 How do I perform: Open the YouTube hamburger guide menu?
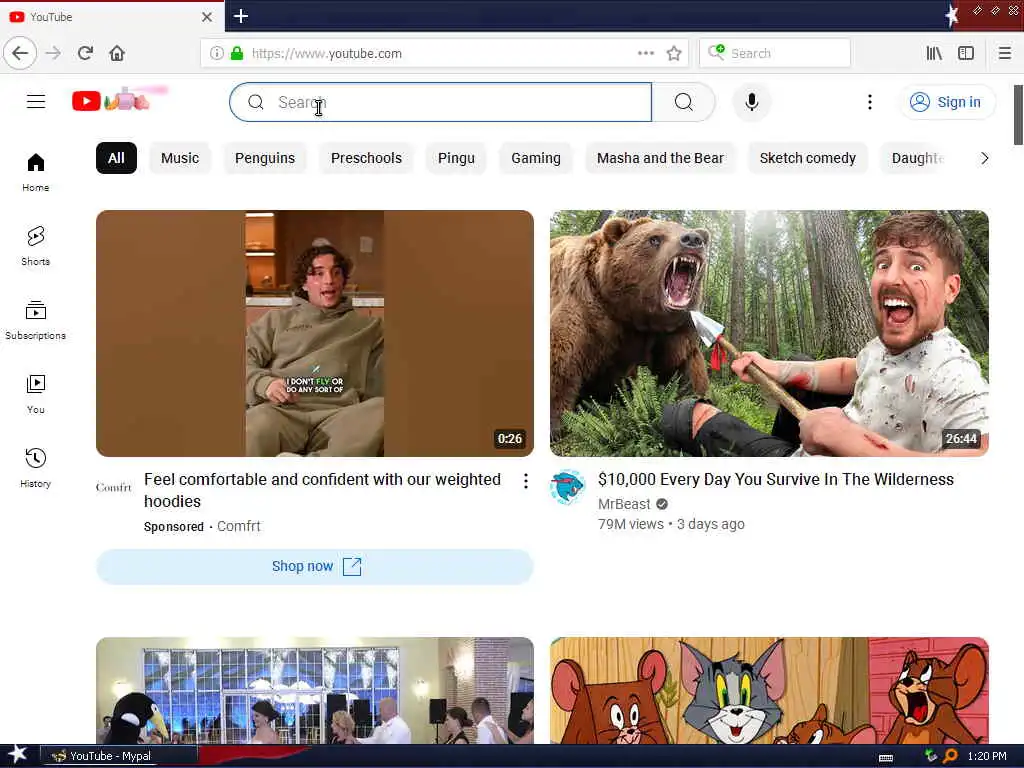pos(36,102)
